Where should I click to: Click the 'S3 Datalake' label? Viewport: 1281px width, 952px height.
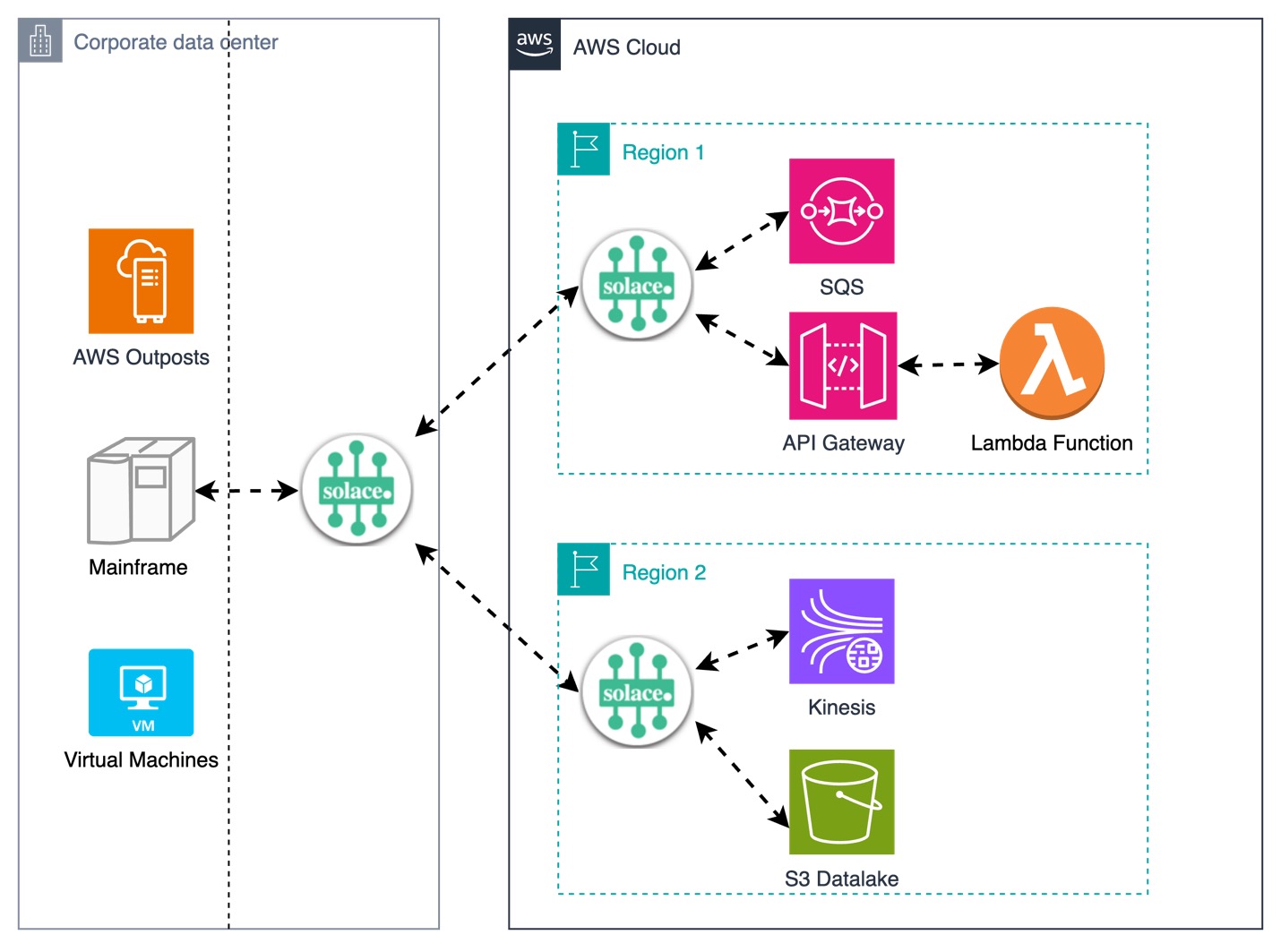(x=841, y=879)
